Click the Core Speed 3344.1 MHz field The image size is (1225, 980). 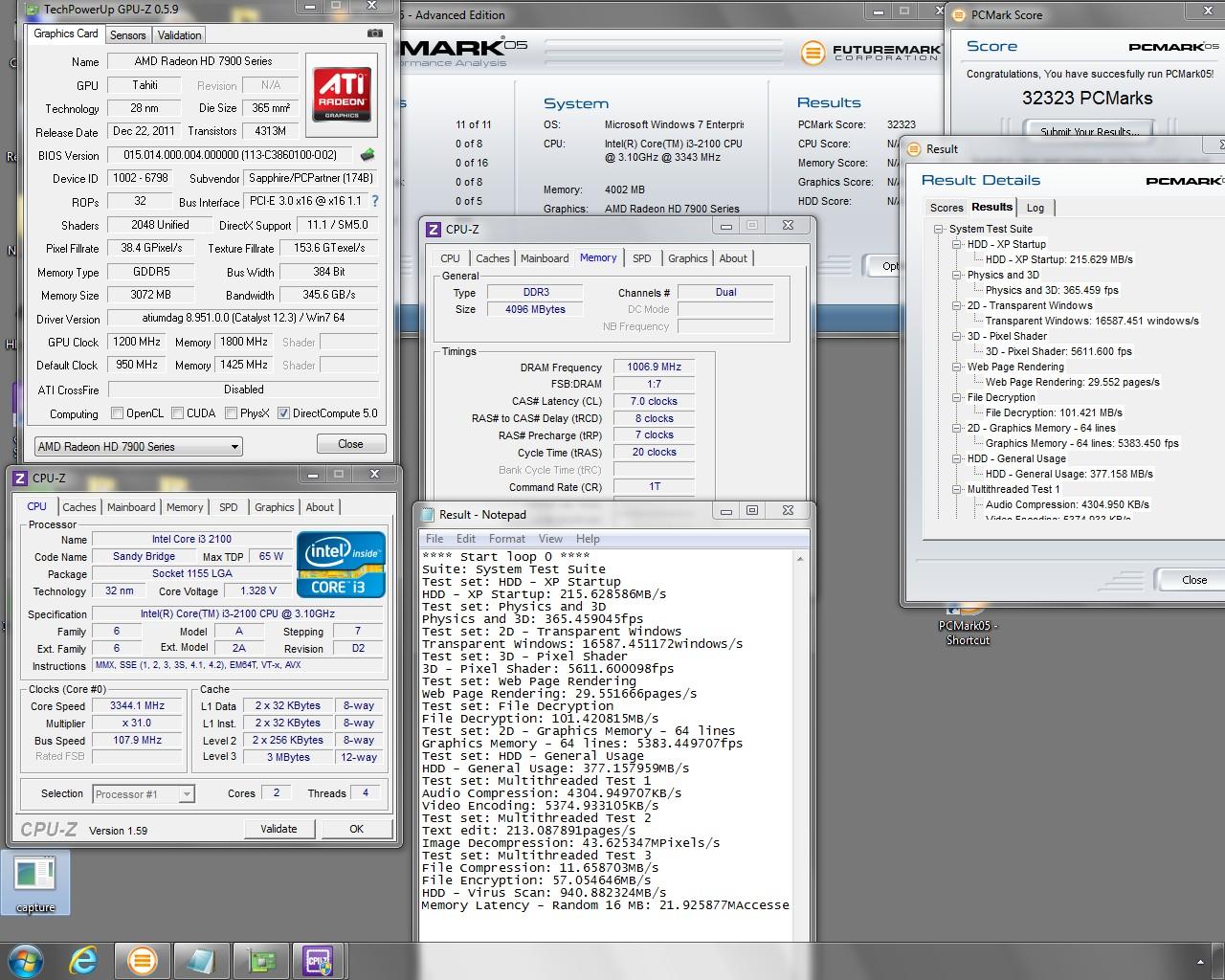[x=138, y=705]
